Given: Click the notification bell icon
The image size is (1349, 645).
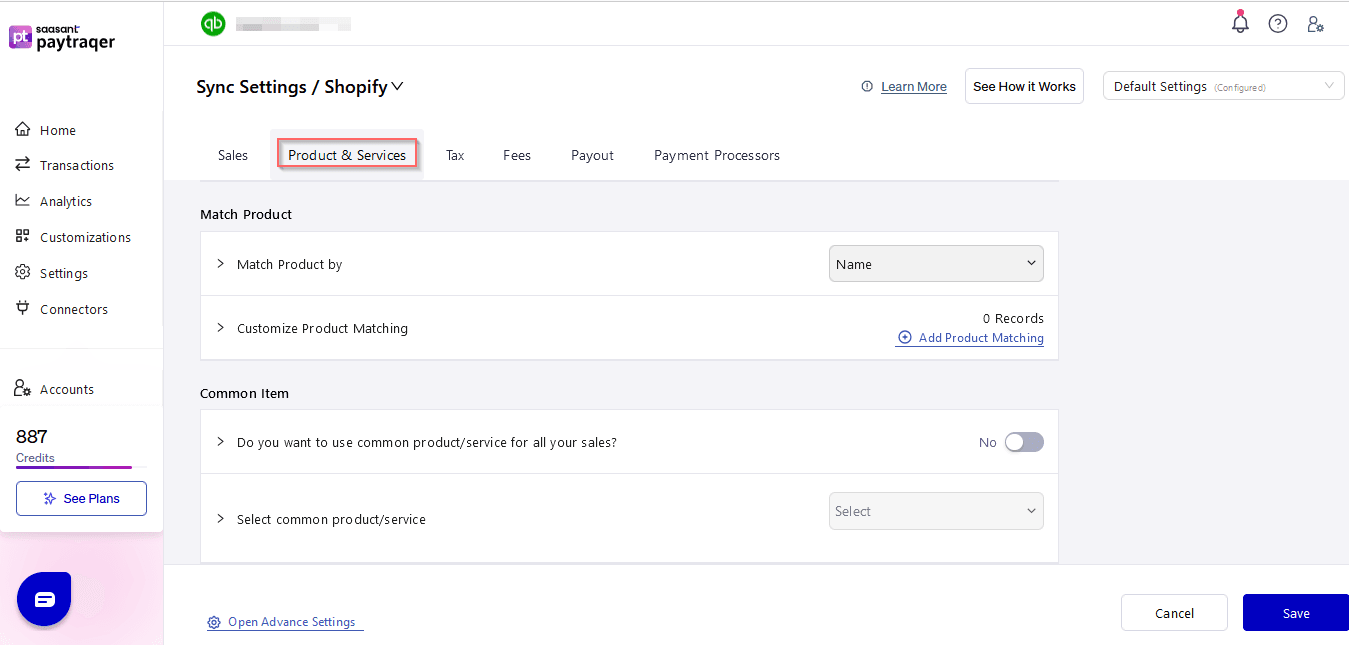Looking at the screenshot, I should 1240,23.
